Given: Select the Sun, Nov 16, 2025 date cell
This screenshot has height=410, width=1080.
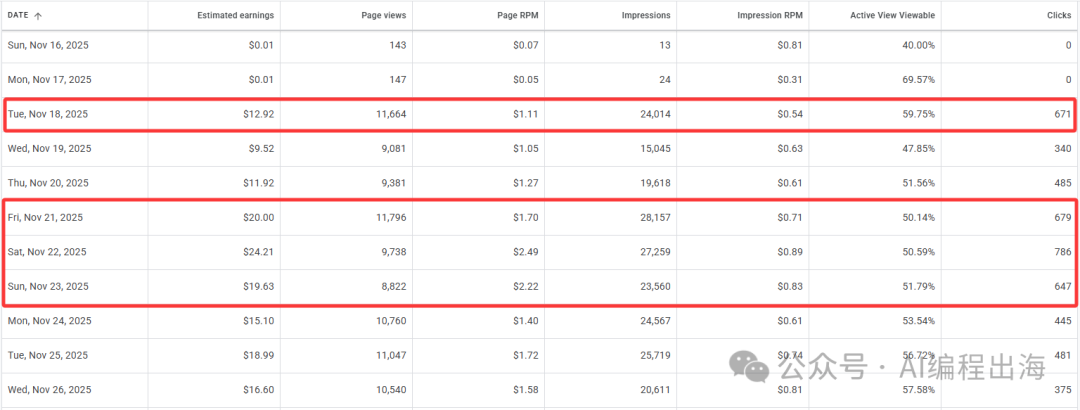Looking at the screenshot, I should 48,45.
